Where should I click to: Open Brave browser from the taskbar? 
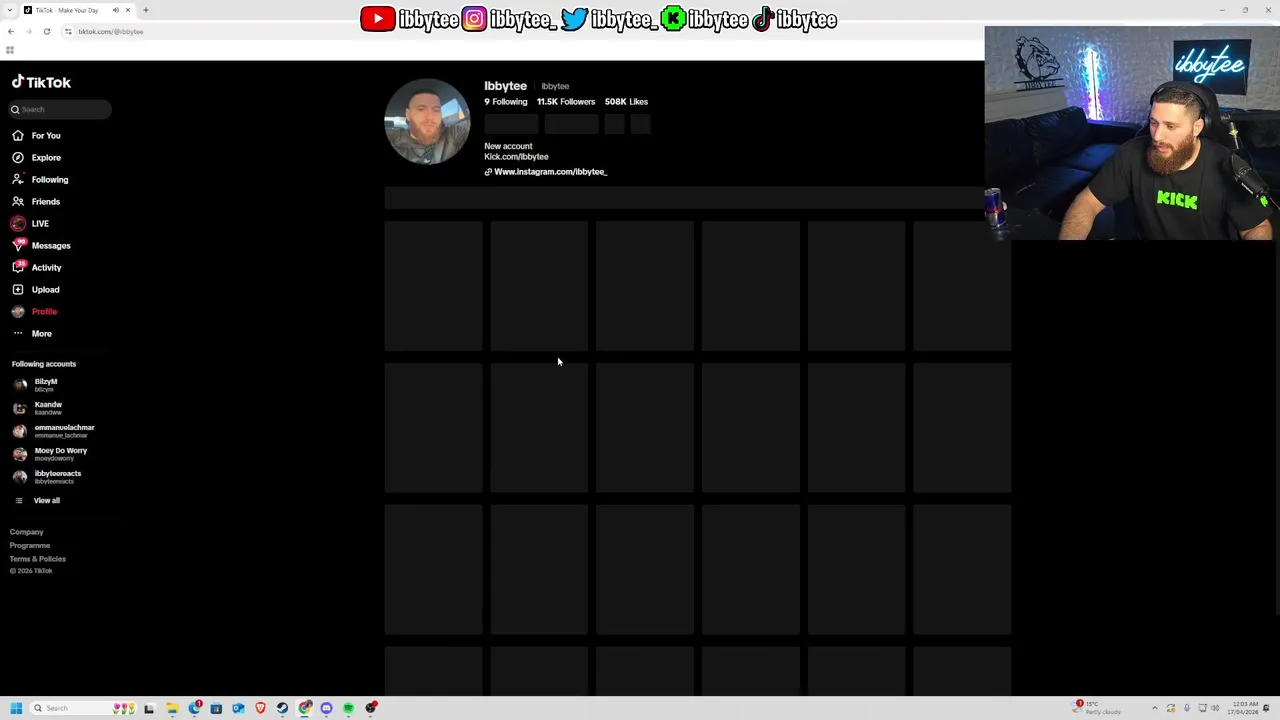[x=260, y=708]
